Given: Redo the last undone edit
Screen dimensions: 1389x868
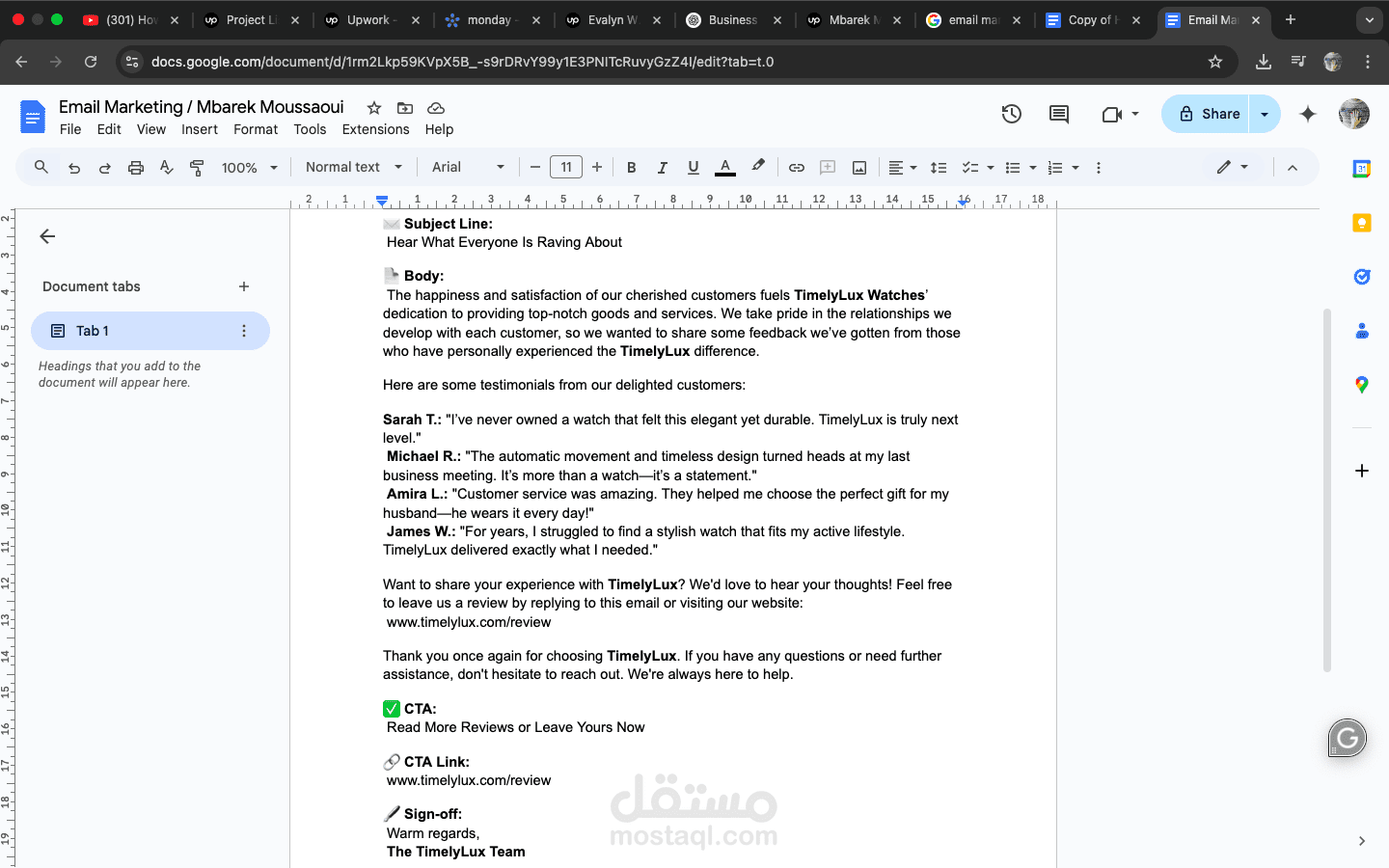Looking at the screenshot, I should [x=105, y=168].
